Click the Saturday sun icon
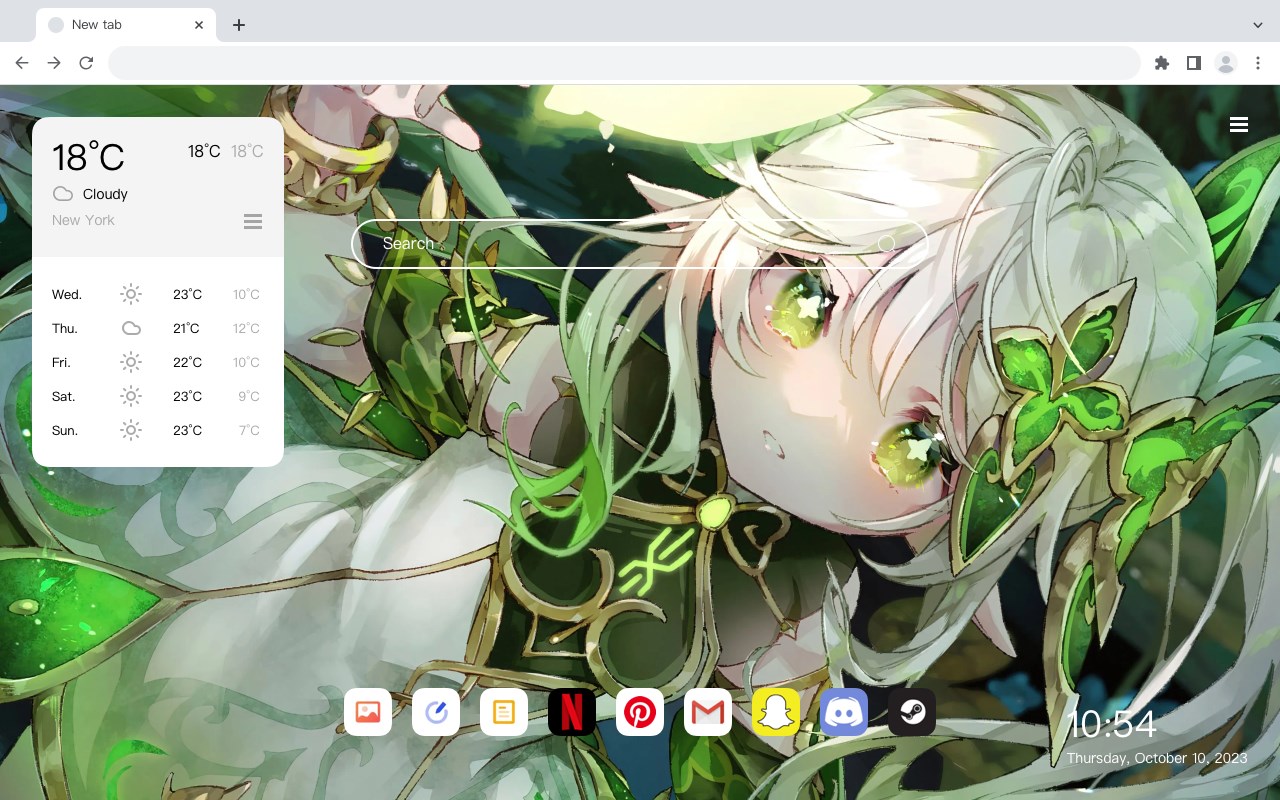This screenshot has width=1280, height=800. pos(131,396)
